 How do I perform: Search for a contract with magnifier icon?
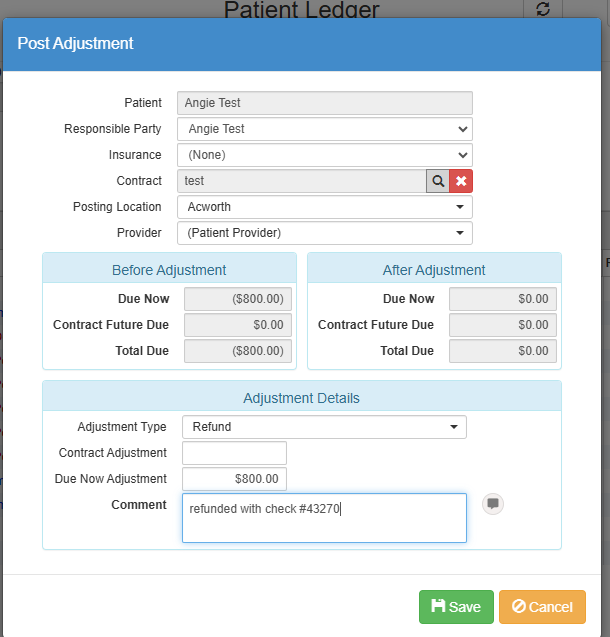437,181
